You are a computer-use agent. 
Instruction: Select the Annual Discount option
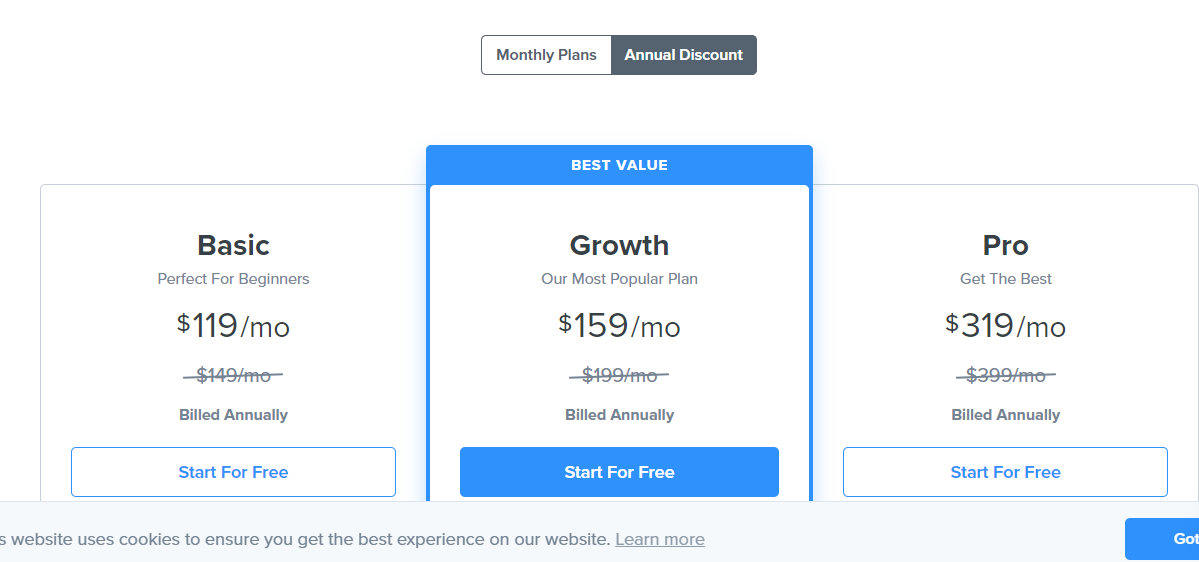click(x=684, y=55)
